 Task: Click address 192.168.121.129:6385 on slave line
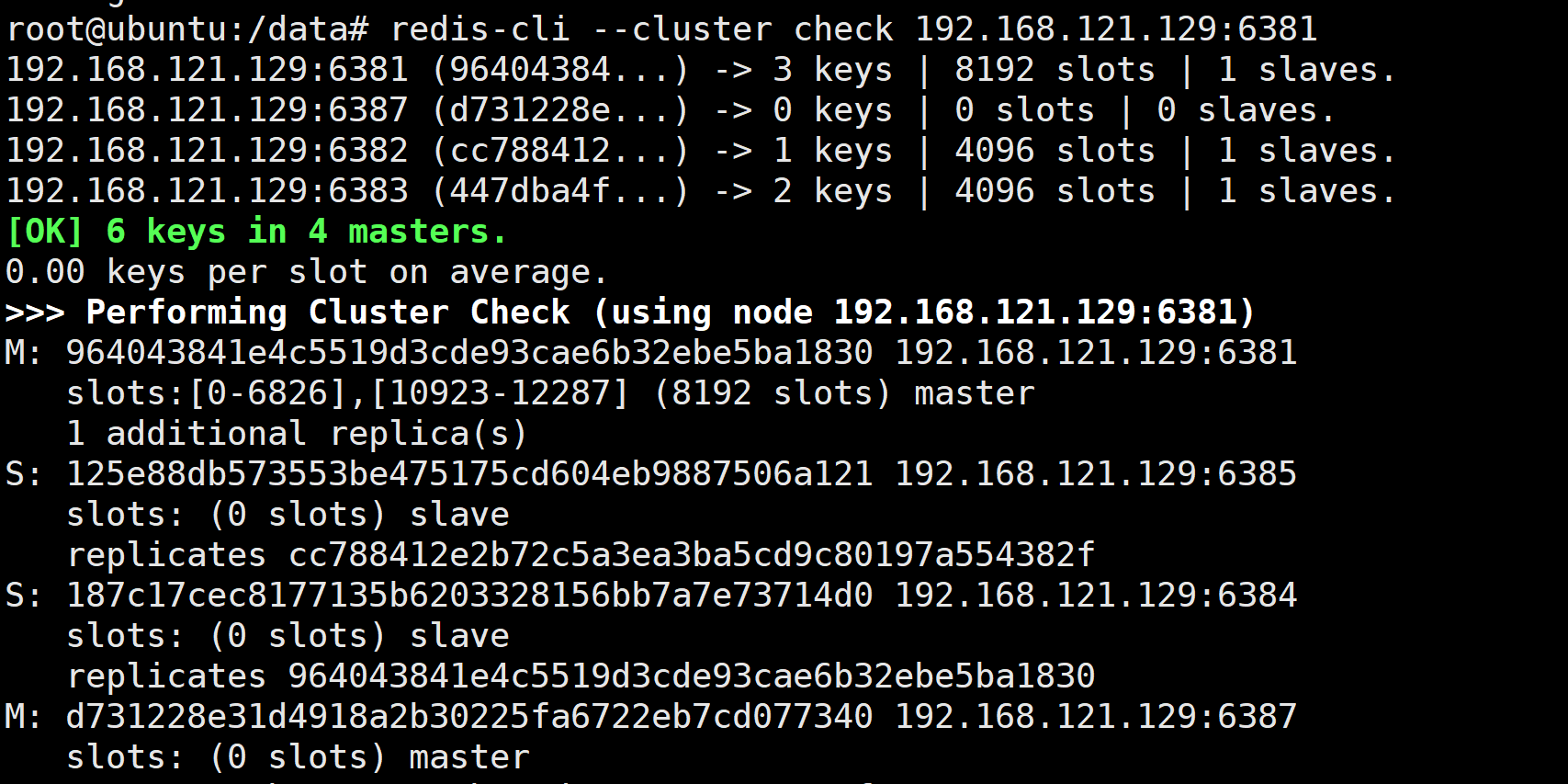click(1096, 474)
